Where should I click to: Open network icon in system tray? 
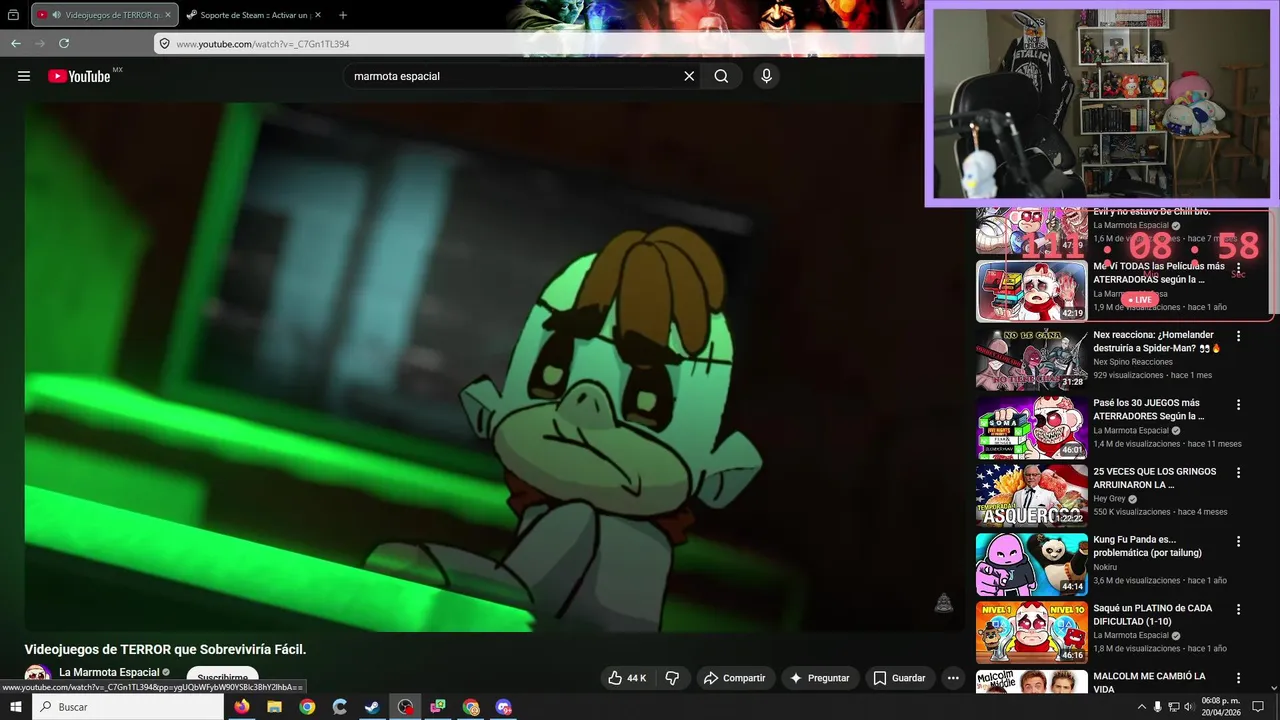coord(1174,707)
